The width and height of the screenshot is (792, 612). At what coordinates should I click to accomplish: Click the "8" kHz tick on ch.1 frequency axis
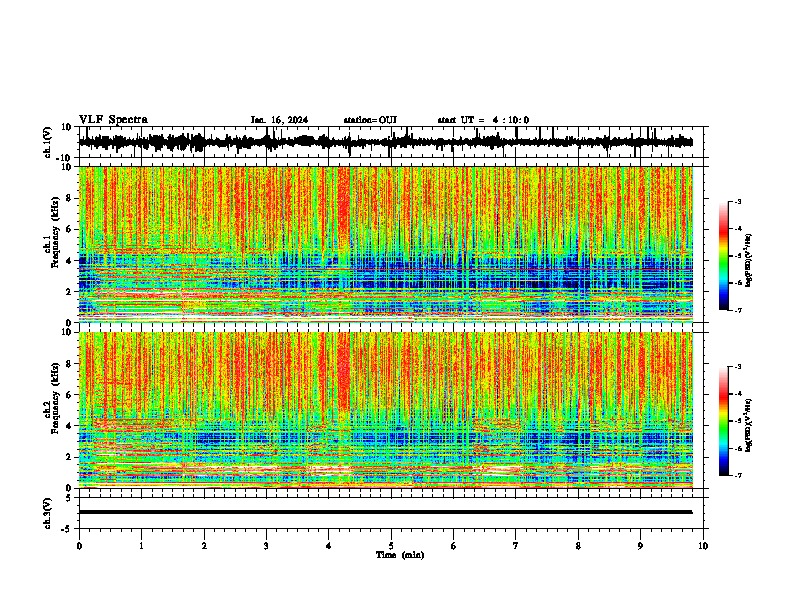pyautogui.click(x=70, y=198)
